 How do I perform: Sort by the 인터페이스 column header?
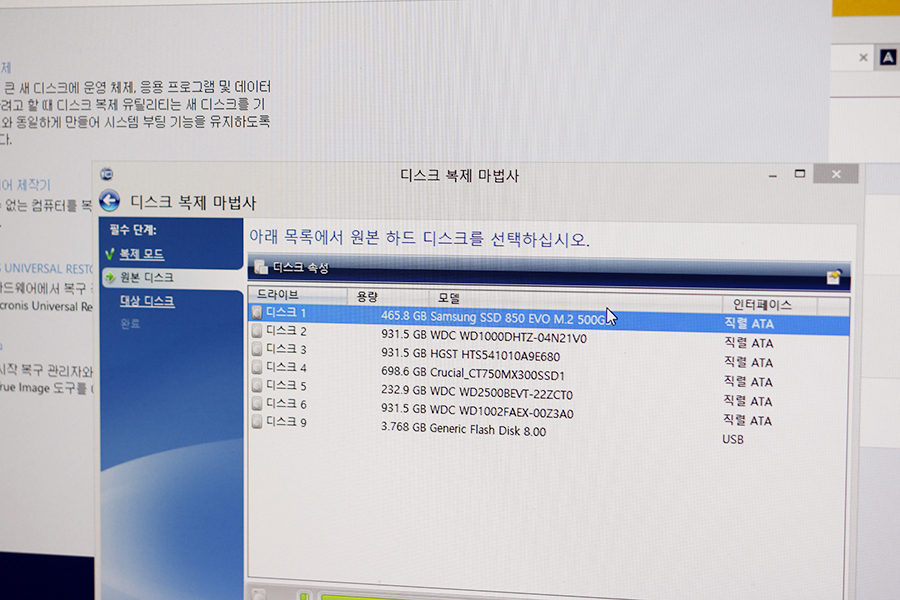pos(762,304)
